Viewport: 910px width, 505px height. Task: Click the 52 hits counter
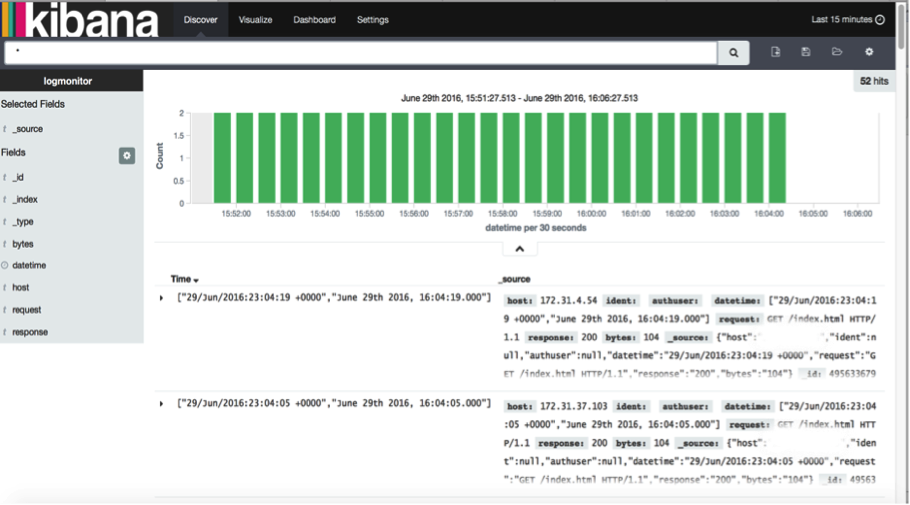coord(873,81)
